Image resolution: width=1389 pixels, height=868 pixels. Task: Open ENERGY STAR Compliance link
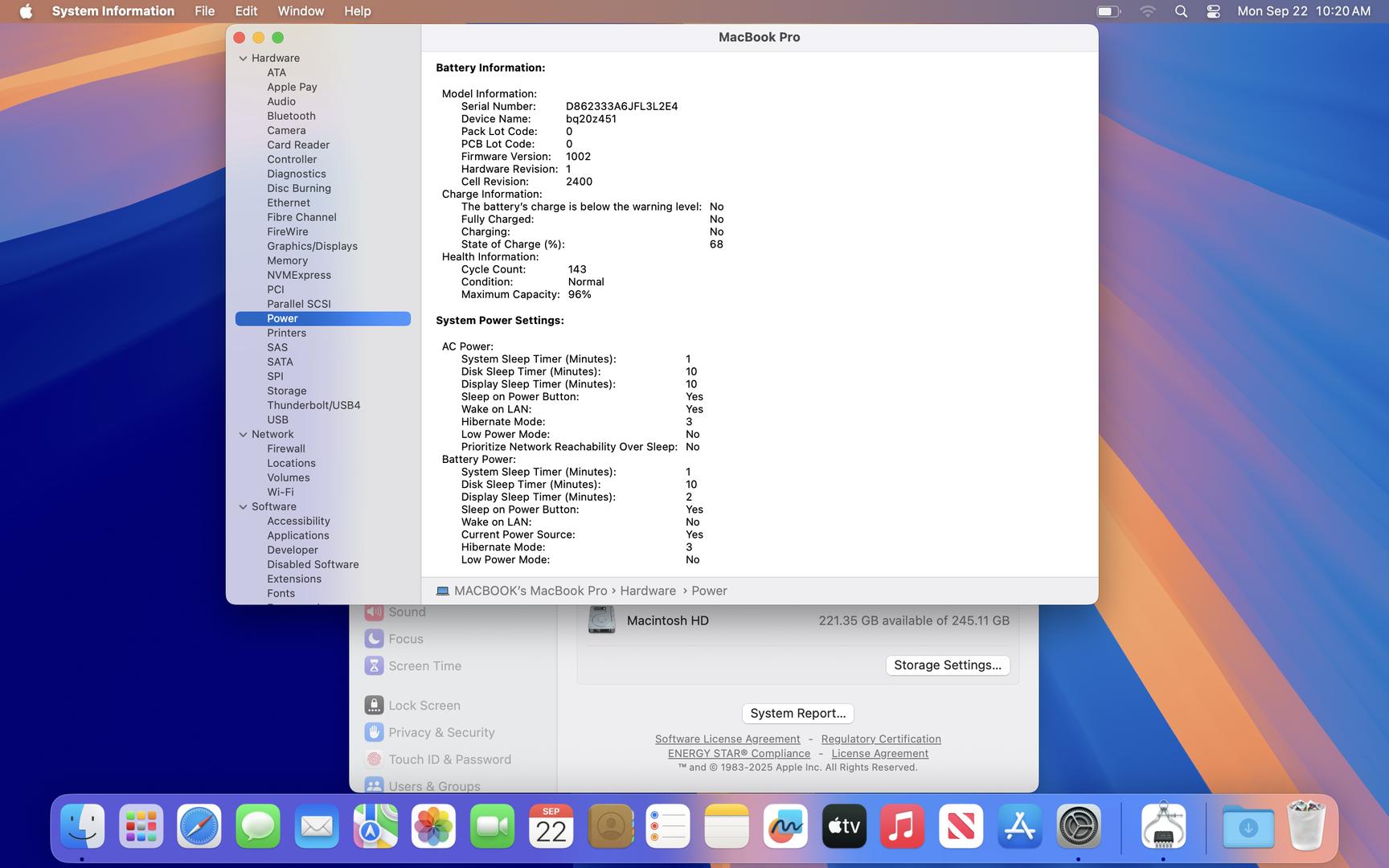739,753
